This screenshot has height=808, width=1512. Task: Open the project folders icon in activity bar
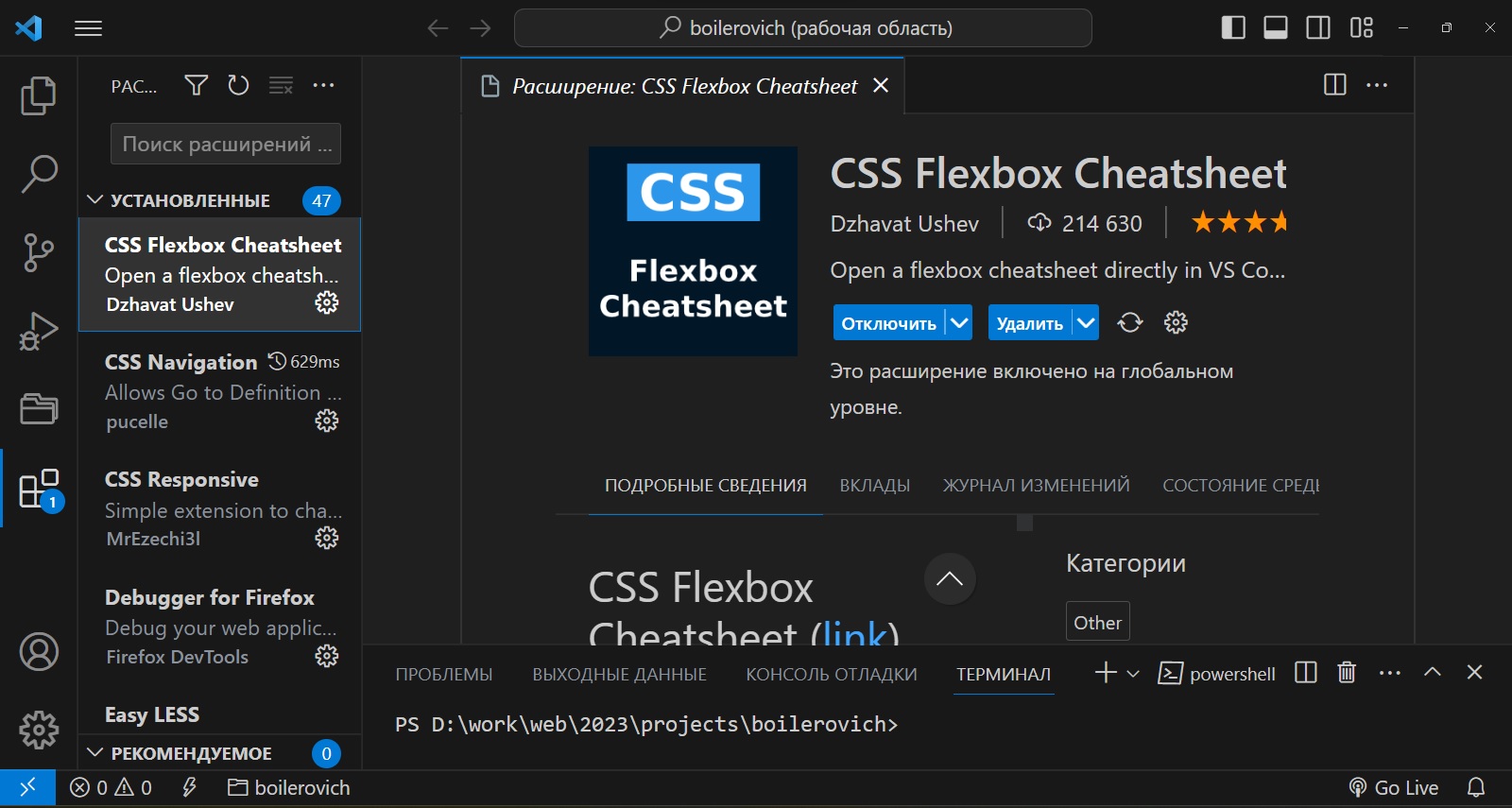pyautogui.click(x=39, y=409)
